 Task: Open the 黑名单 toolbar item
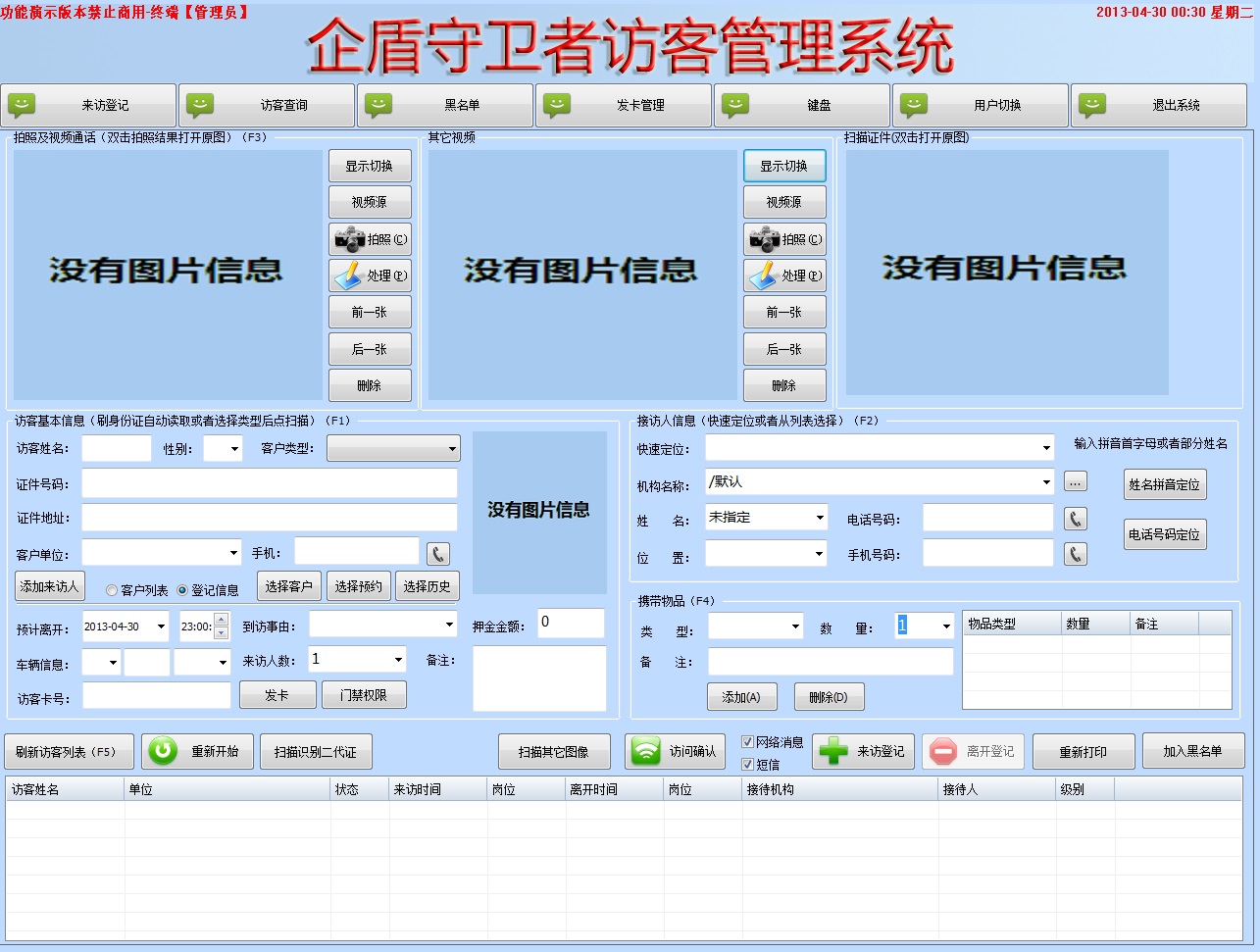point(445,105)
